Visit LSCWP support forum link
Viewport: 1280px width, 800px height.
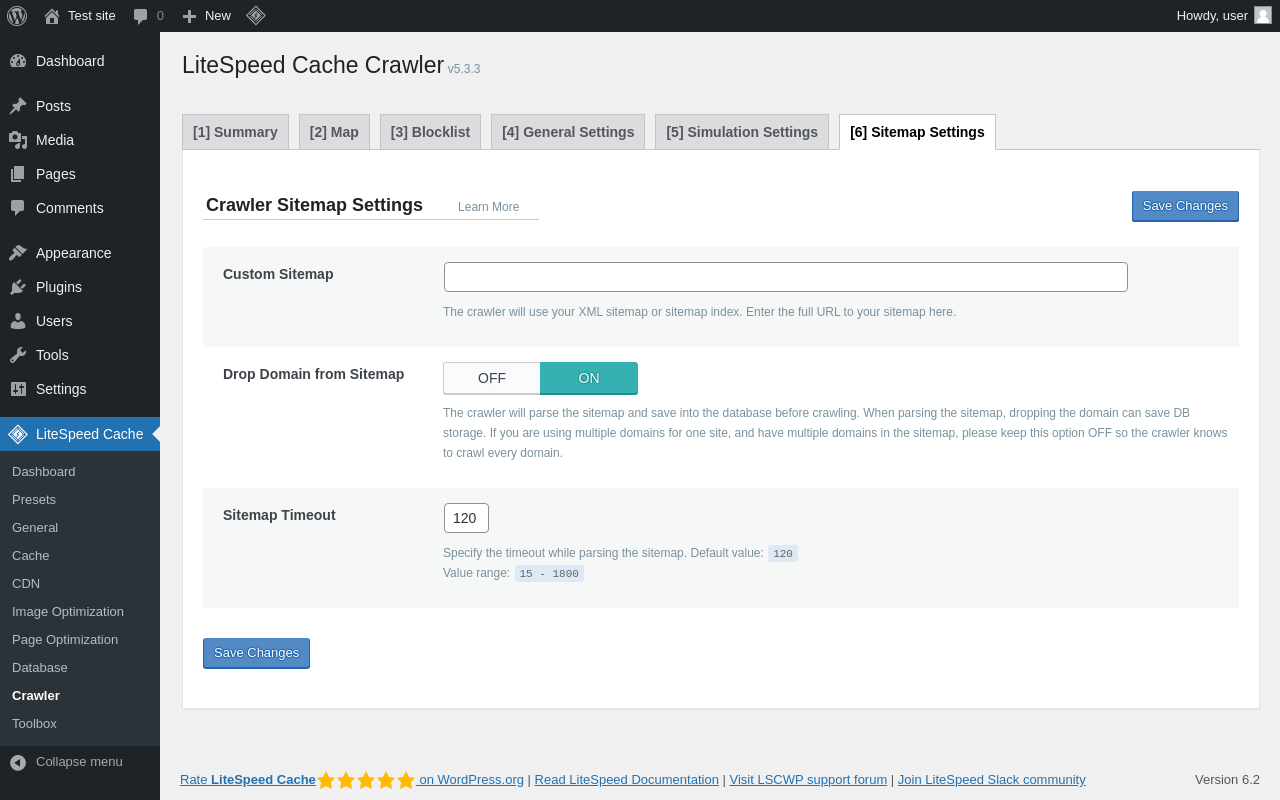(x=808, y=780)
